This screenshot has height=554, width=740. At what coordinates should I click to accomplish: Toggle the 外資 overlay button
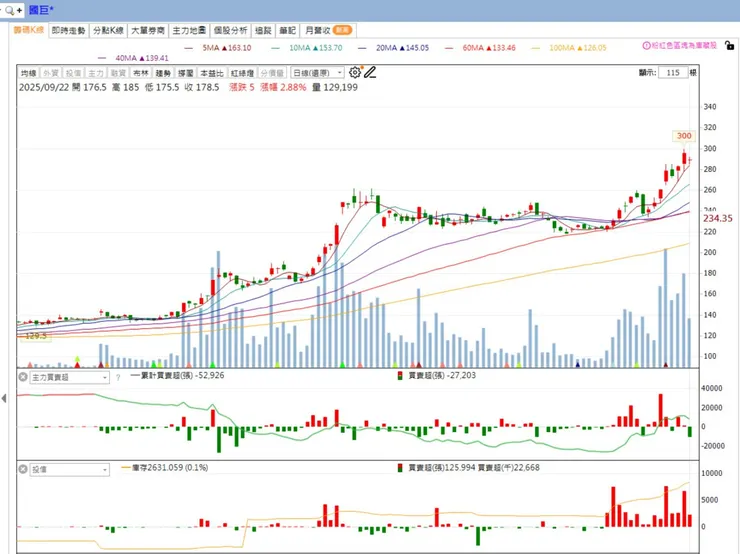point(50,73)
